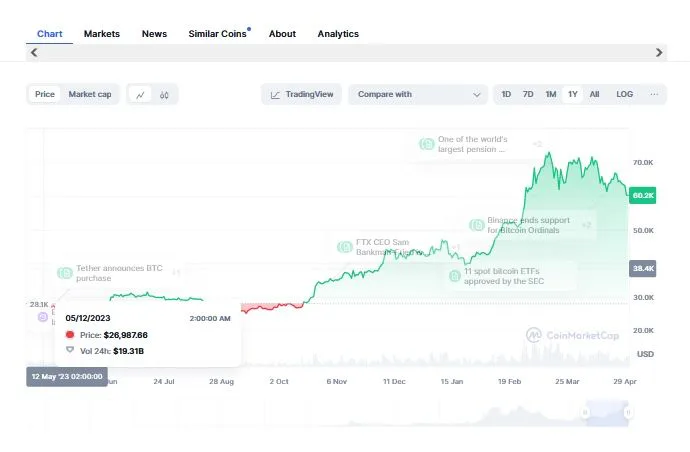Switch to the Chart tab
Image resolution: width=690 pixels, height=452 pixels.
tap(49, 34)
